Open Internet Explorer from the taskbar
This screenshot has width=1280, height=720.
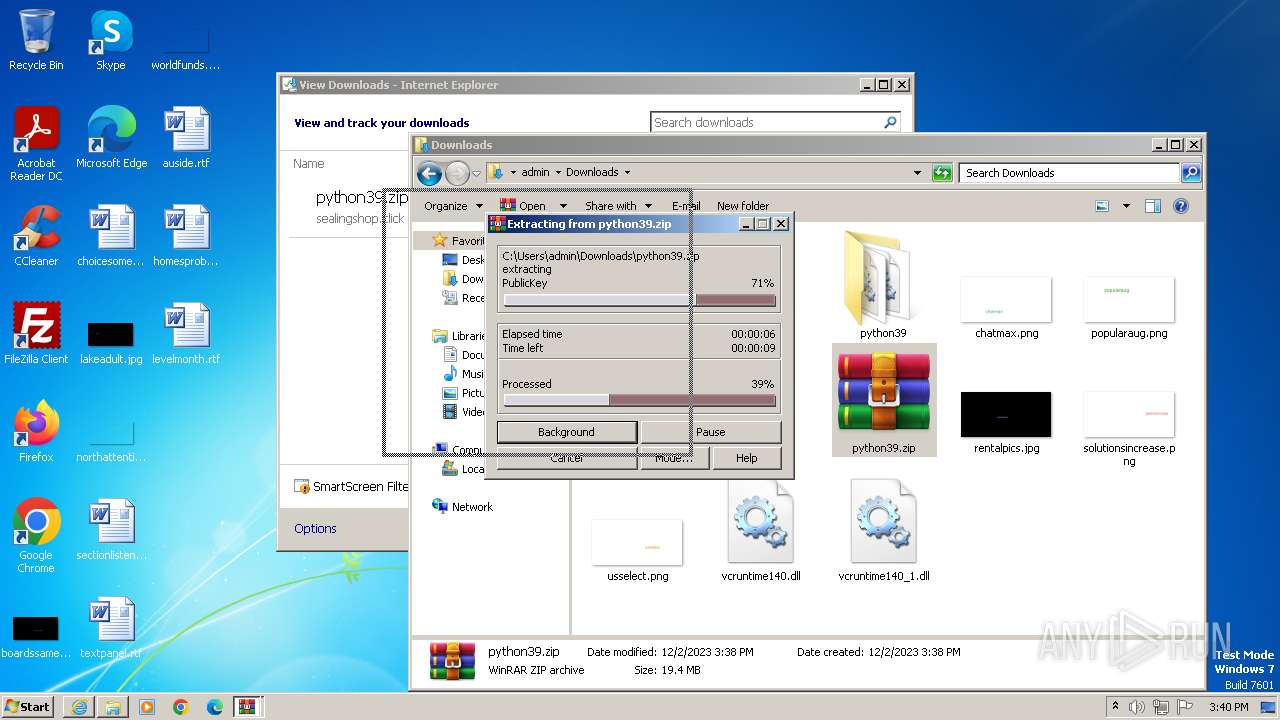coord(79,707)
